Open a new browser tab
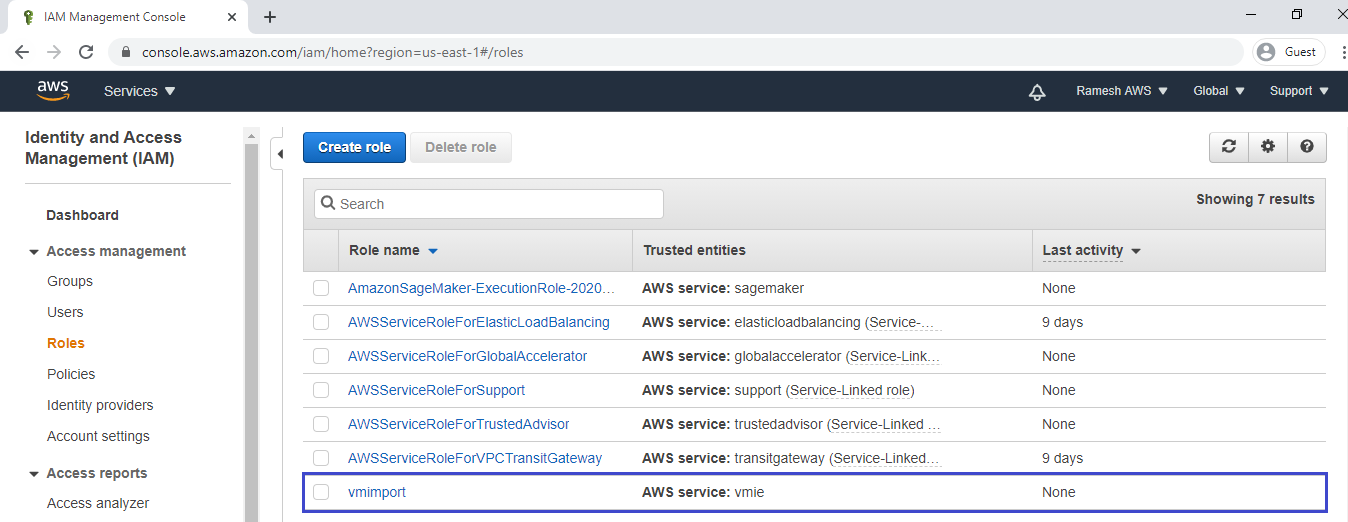Screen dimensions: 1348x522 click(270, 17)
